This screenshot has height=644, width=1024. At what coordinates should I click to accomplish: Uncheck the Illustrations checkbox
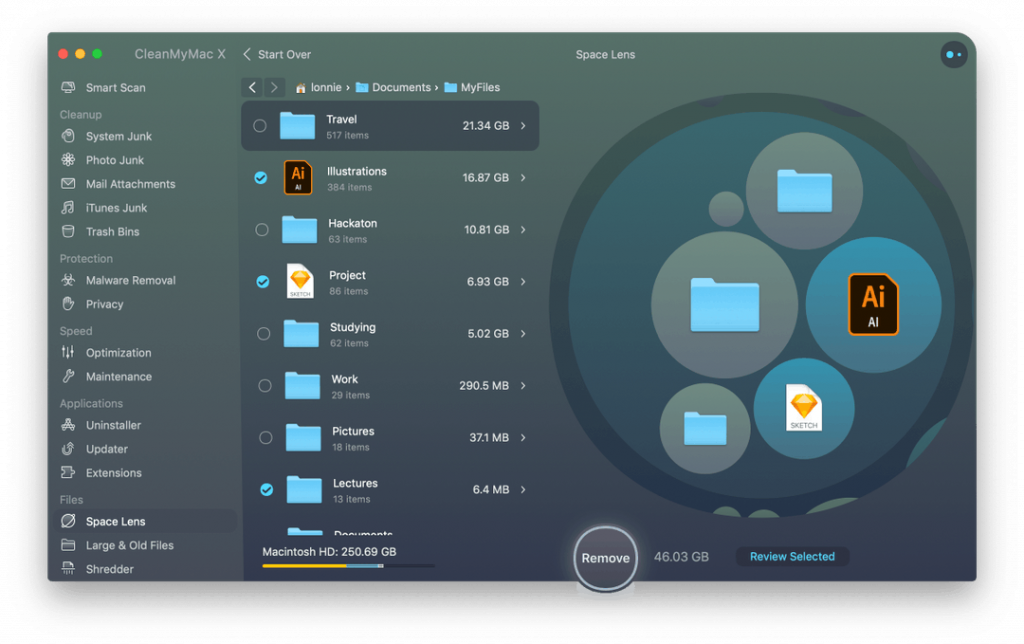click(x=261, y=178)
